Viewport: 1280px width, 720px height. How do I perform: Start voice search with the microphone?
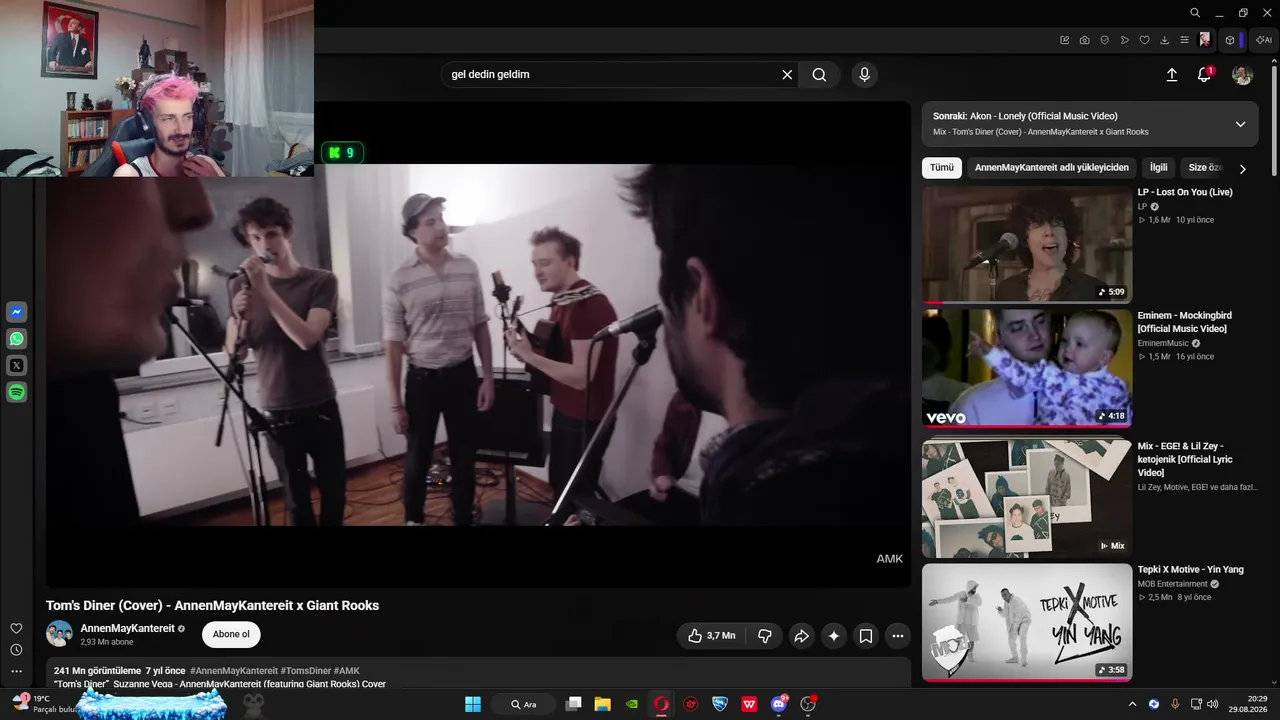coord(864,75)
